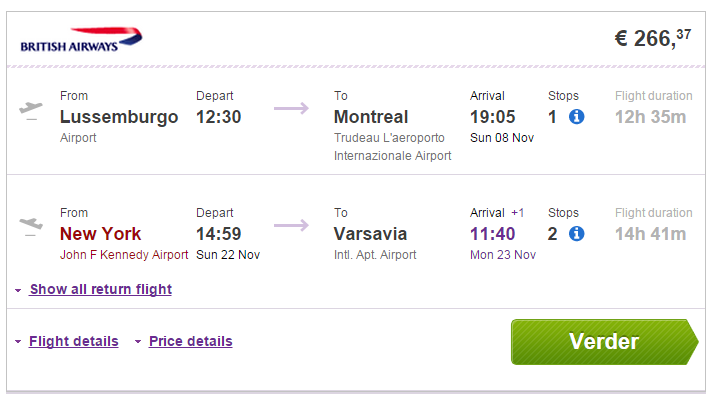Viewport: 722px width, 398px height.
Task: Click the return airplane icon near New York
Action: [31, 227]
